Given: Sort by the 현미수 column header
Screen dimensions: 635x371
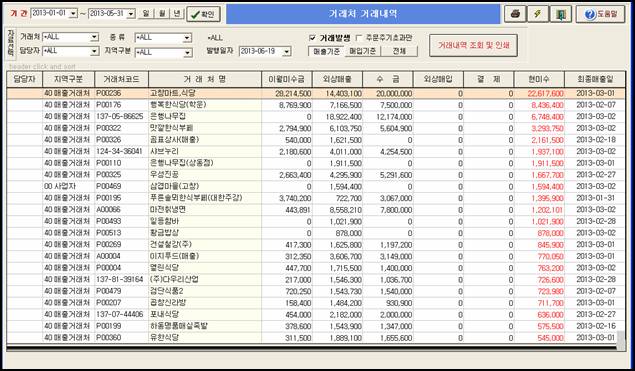Looking at the screenshot, I should point(539,79).
